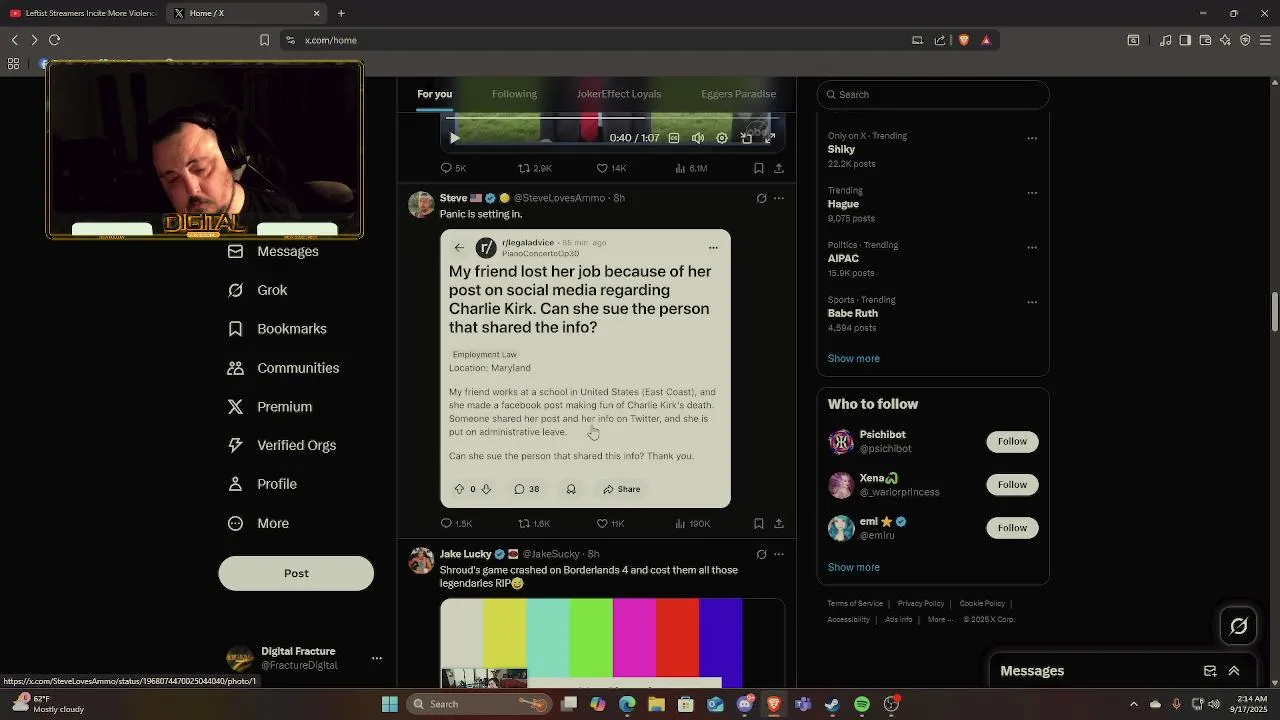Screen dimensions: 1280x720
Task: Open Communities in the sidebar
Action: click(x=284, y=368)
